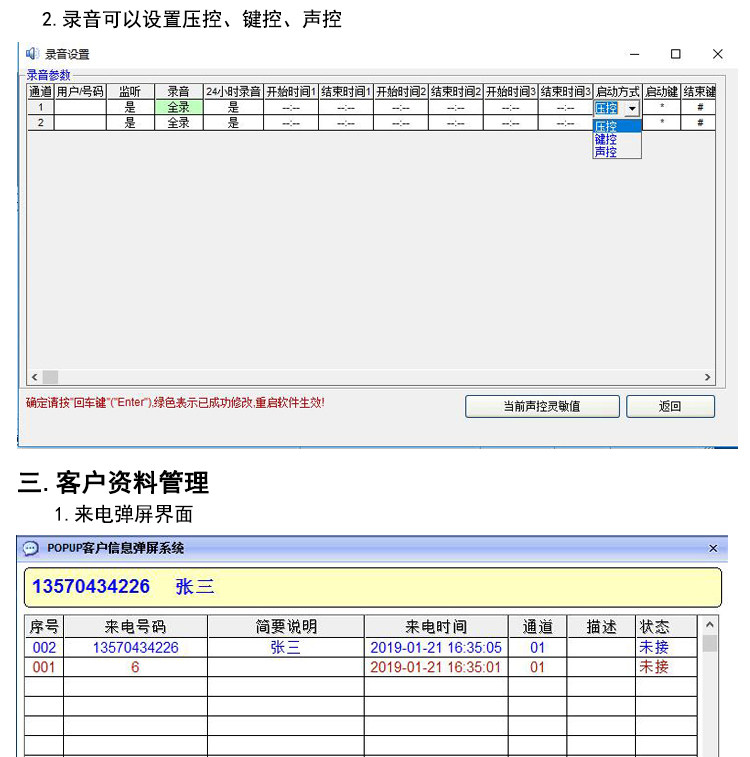The height and width of the screenshot is (757, 750).
Task: Click the 启动方式 column header
Action: click(617, 91)
